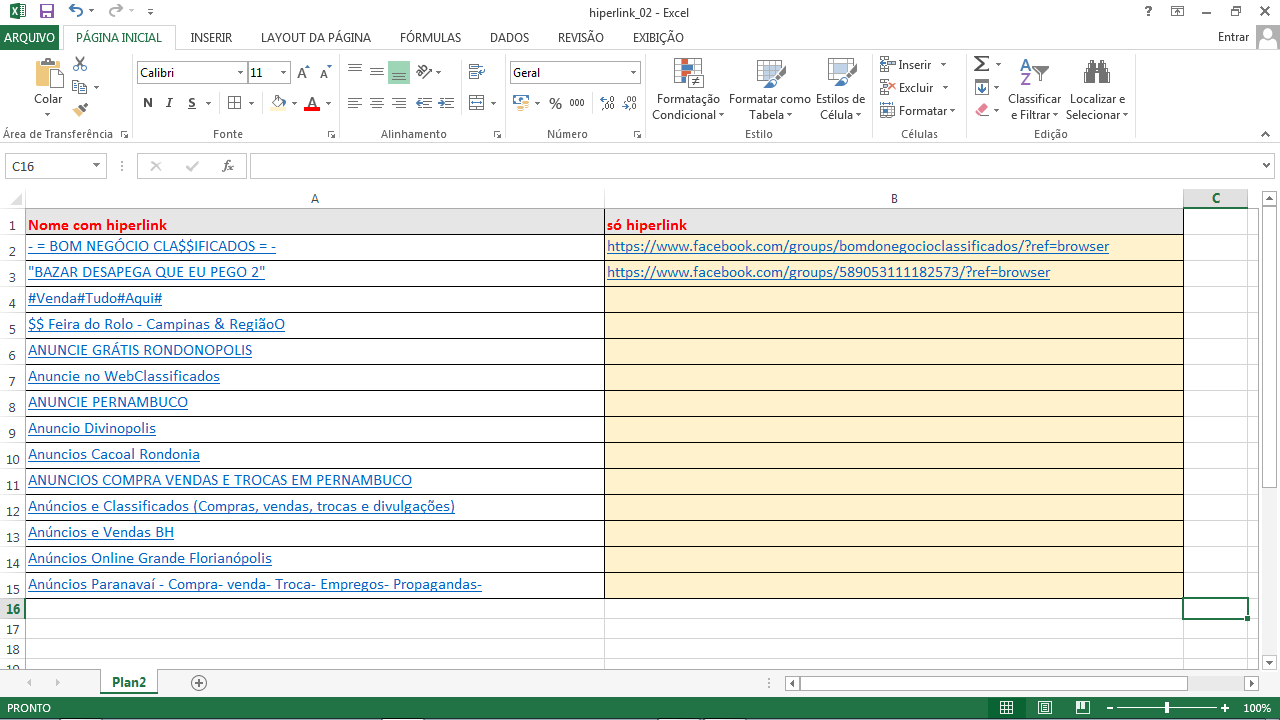The height and width of the screenshot is (720, 1280).
Task: Apply percent style to the cell
Action: click(555, 103)
